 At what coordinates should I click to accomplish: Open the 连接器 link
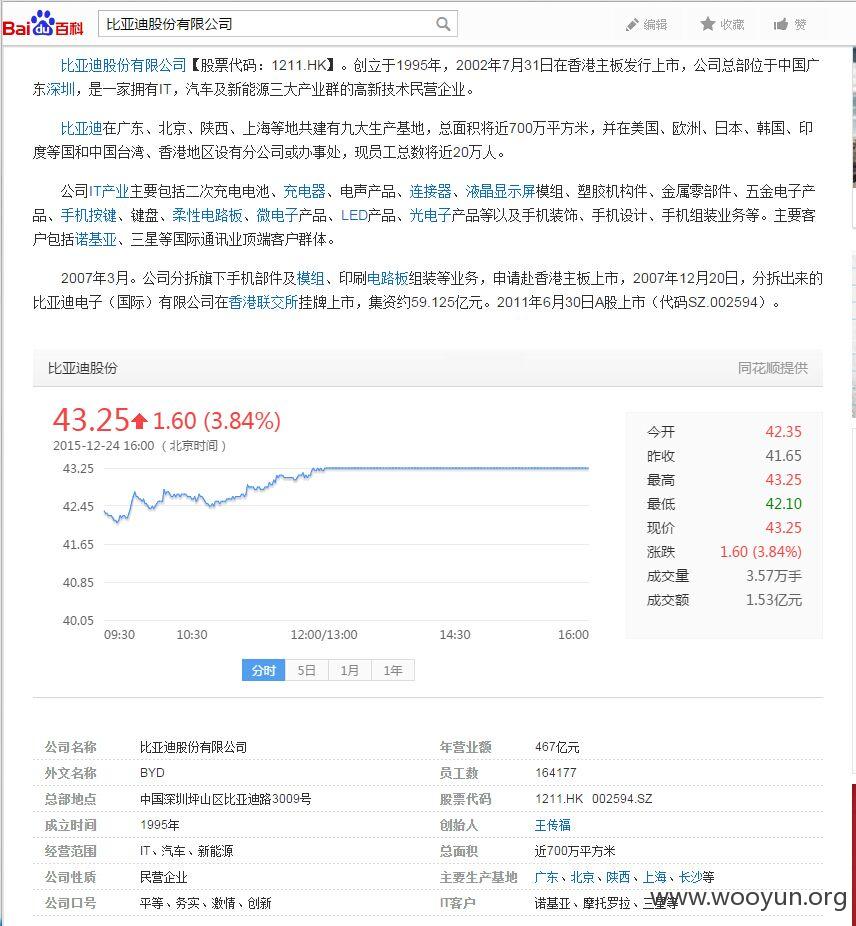[430, 191]
